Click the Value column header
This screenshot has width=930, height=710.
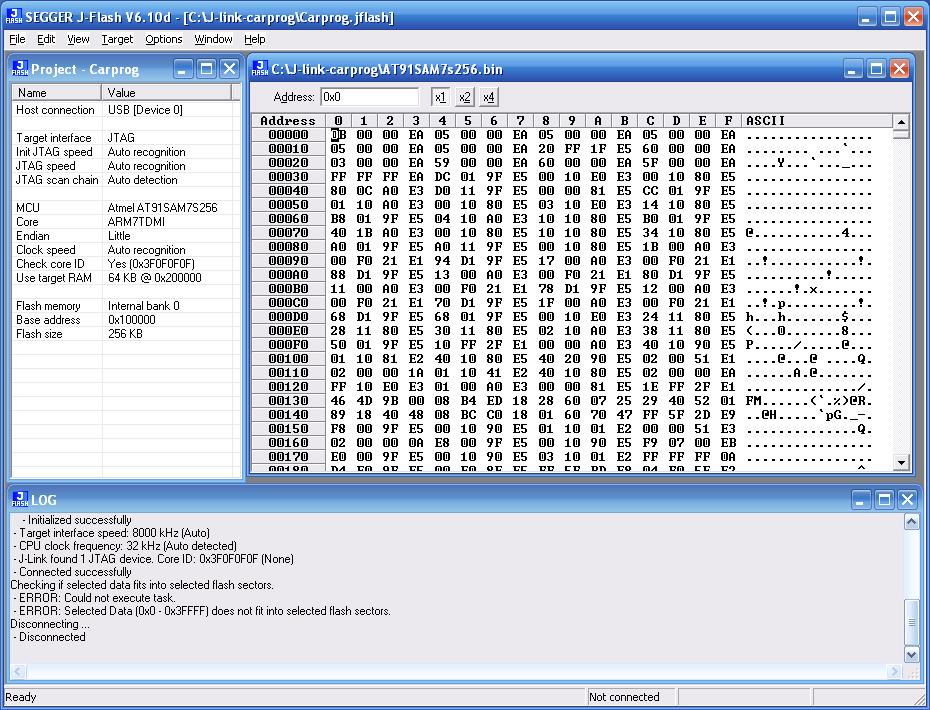click(x=166, y=93)
